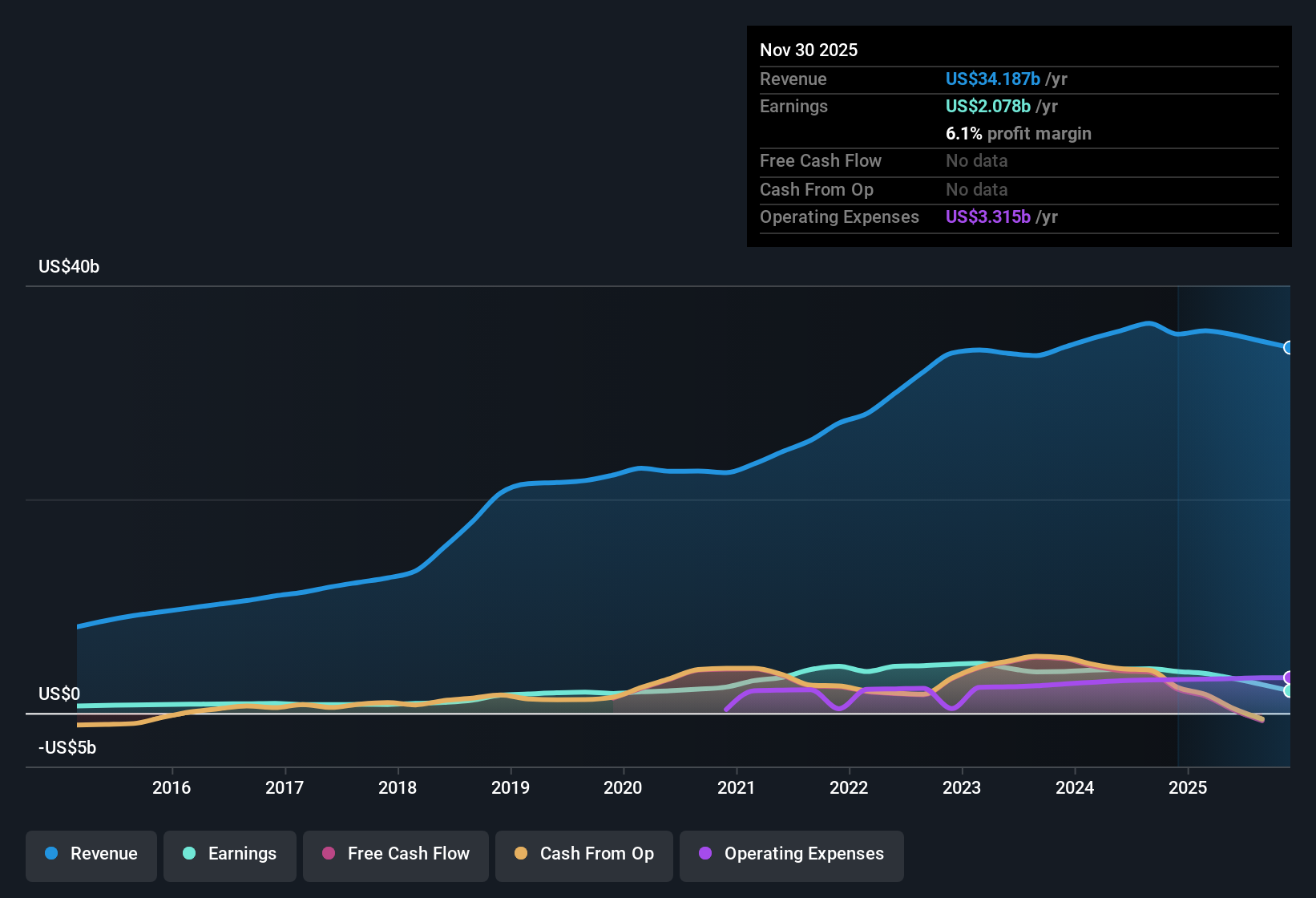
Task: Expand the Cash From Op legend entry
Action: [x=583, y=854]
